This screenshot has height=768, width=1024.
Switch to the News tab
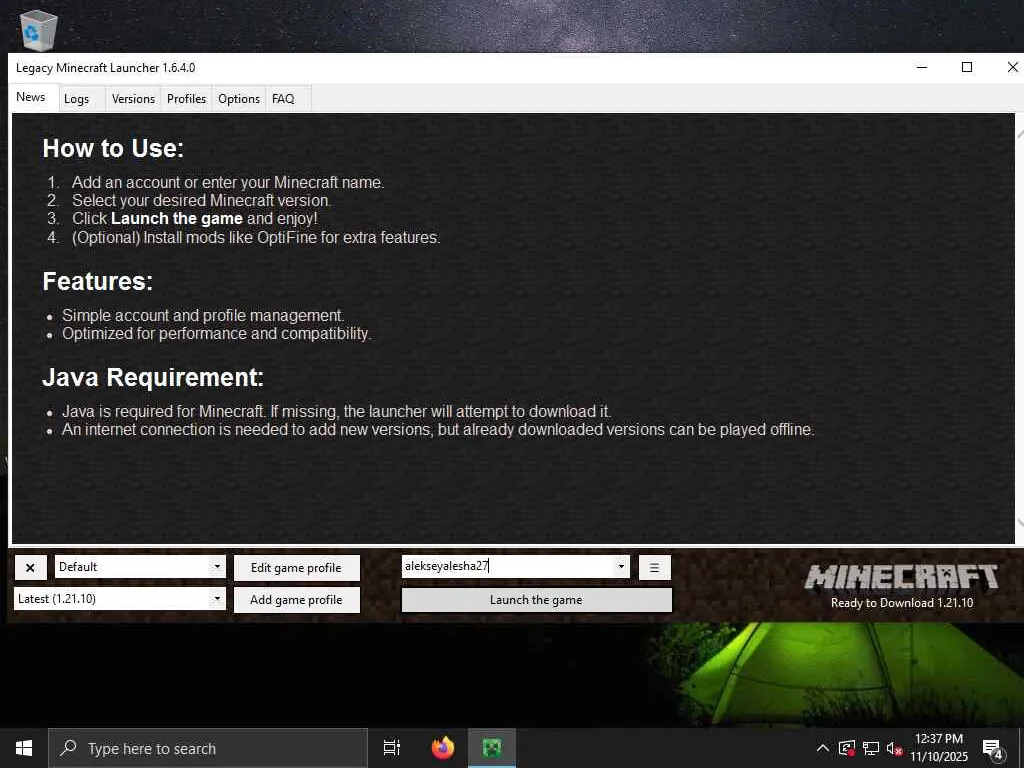tap(33, 97)
